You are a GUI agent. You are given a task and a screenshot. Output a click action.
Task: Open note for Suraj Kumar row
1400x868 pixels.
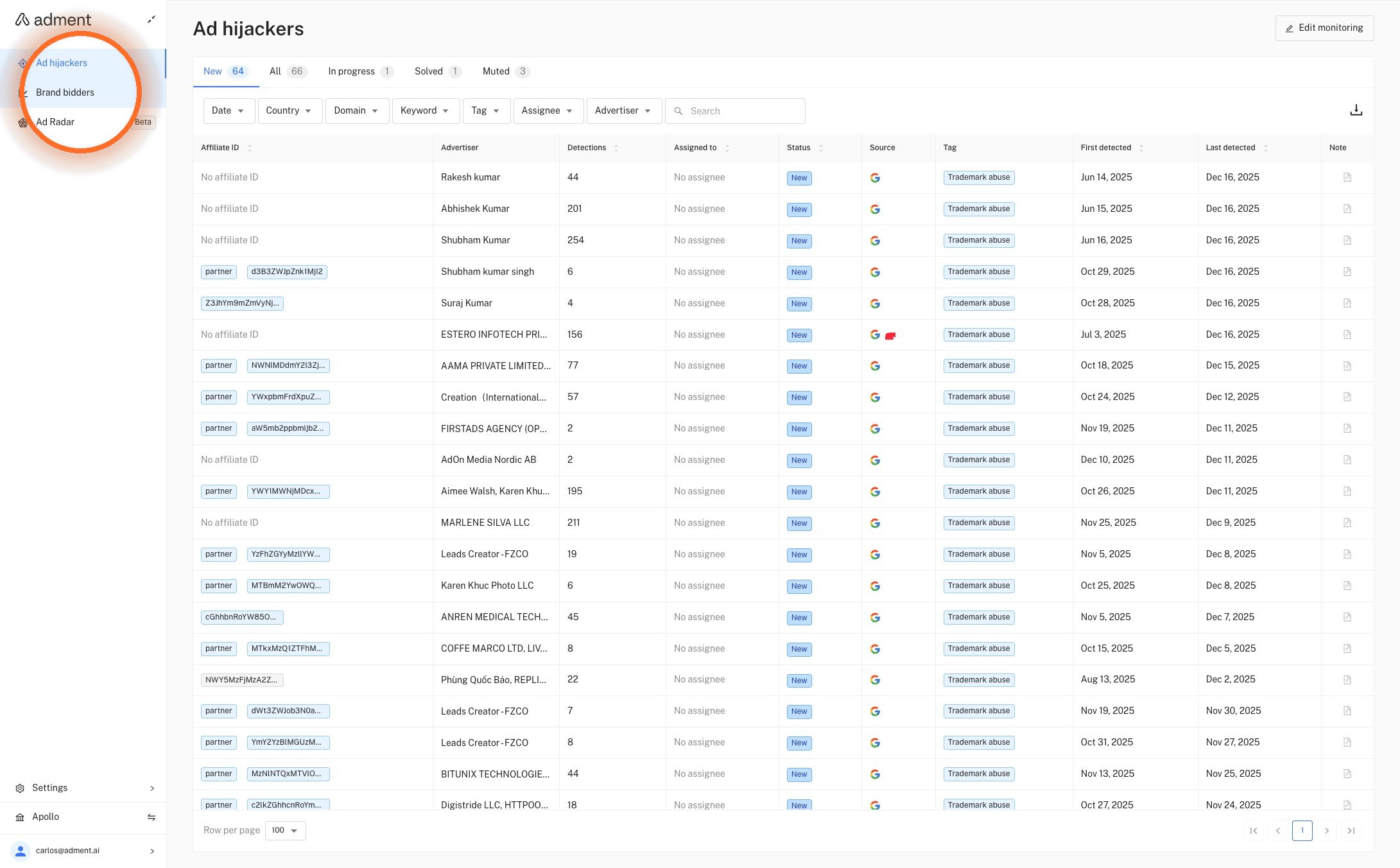pos(1347,304)
